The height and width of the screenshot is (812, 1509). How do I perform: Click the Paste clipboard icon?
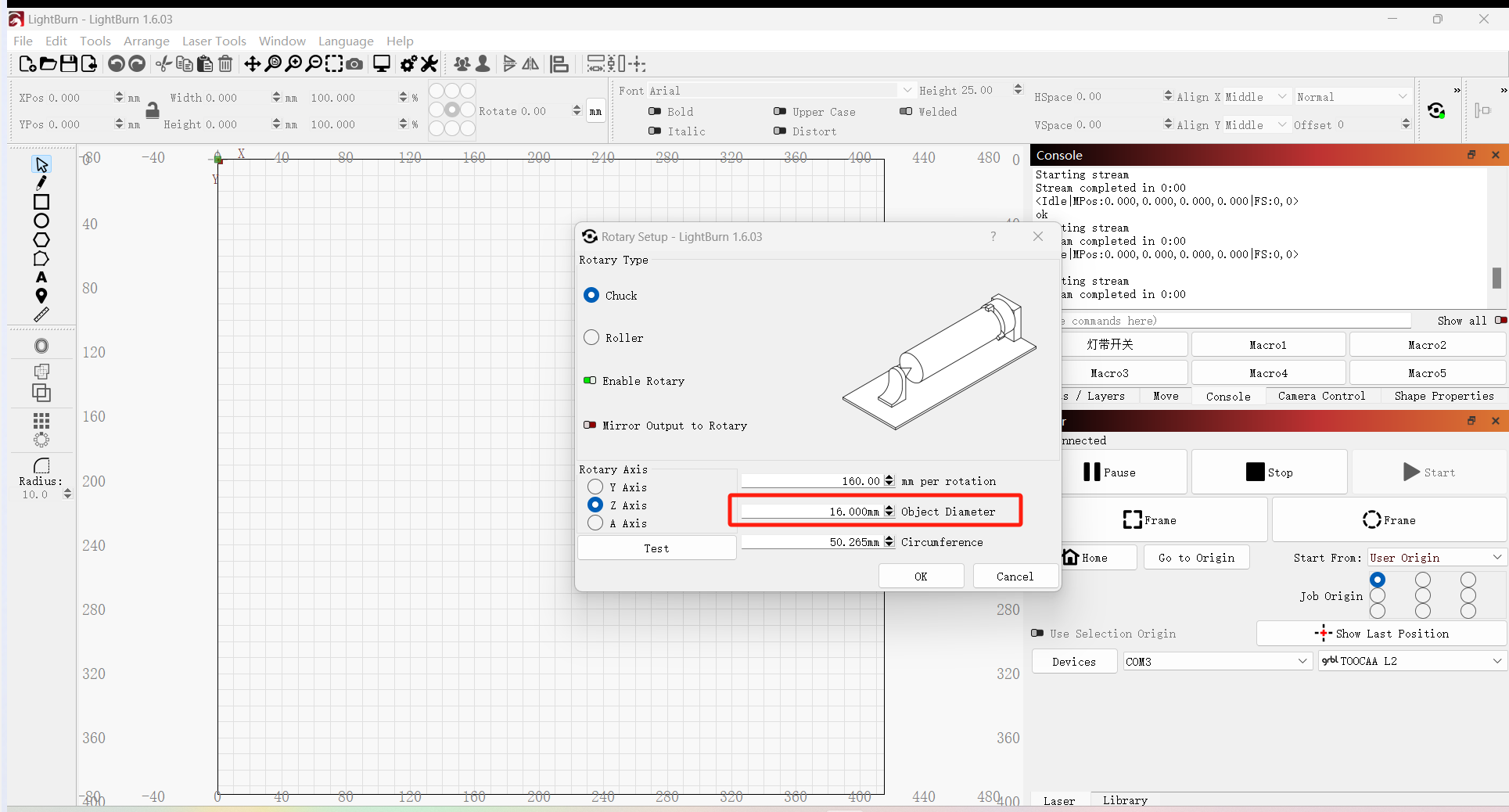pyautogui.click(x=205, y=64)
